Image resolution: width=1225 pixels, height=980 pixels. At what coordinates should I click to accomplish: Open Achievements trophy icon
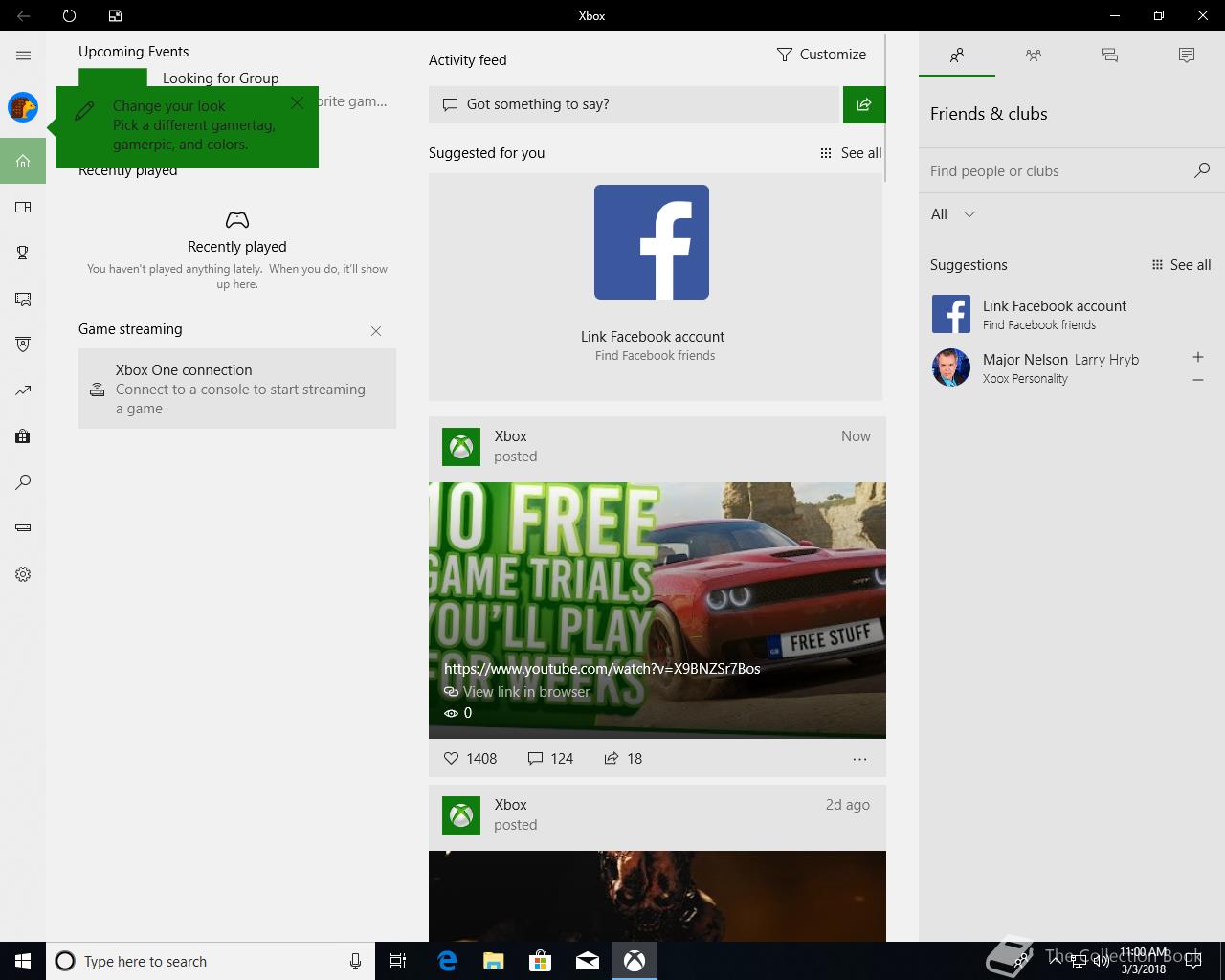[23, 253]
